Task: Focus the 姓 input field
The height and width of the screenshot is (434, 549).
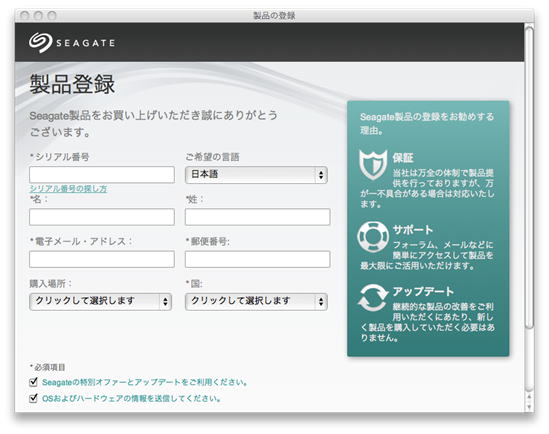Action: click(x=258, y=217)
